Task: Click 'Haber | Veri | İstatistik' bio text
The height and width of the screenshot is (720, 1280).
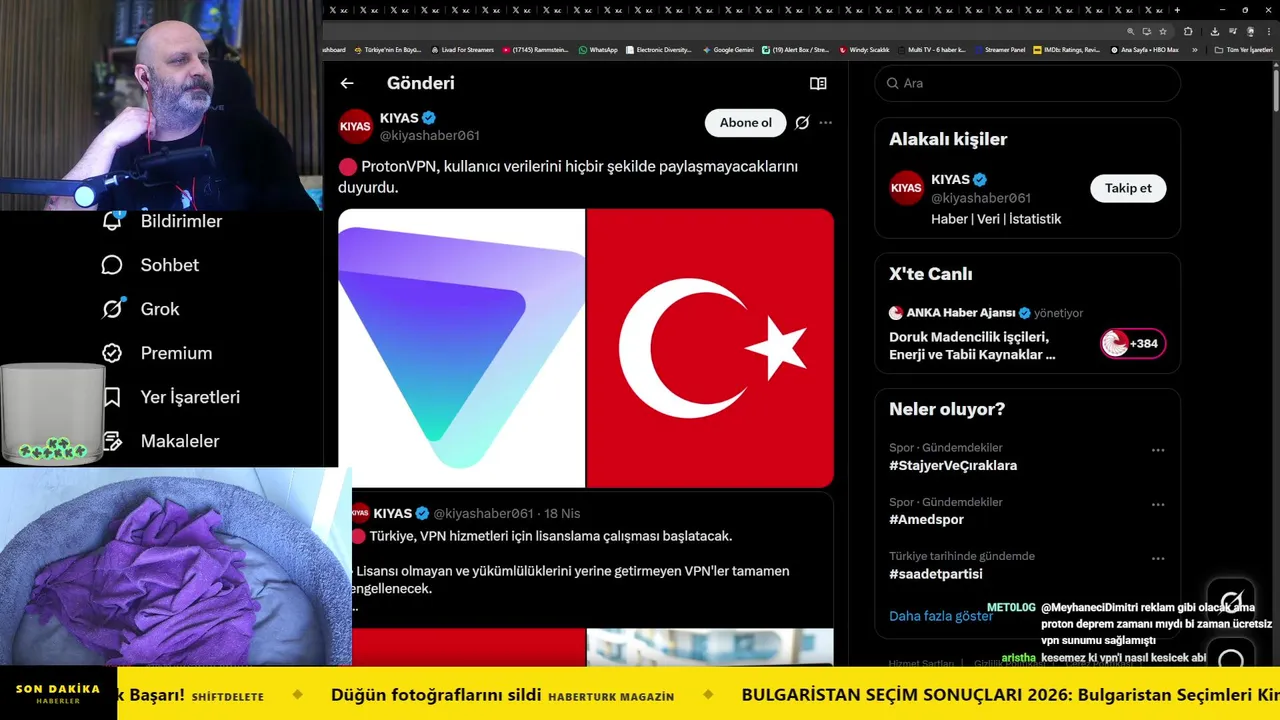Action: pos(996,219)
